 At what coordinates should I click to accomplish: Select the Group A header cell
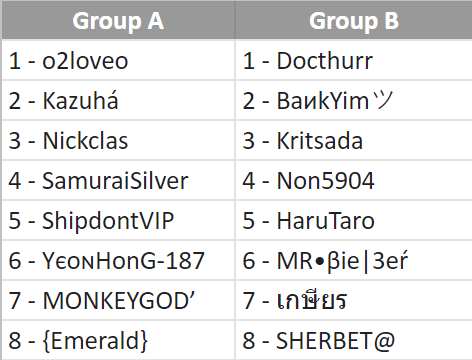118,21
